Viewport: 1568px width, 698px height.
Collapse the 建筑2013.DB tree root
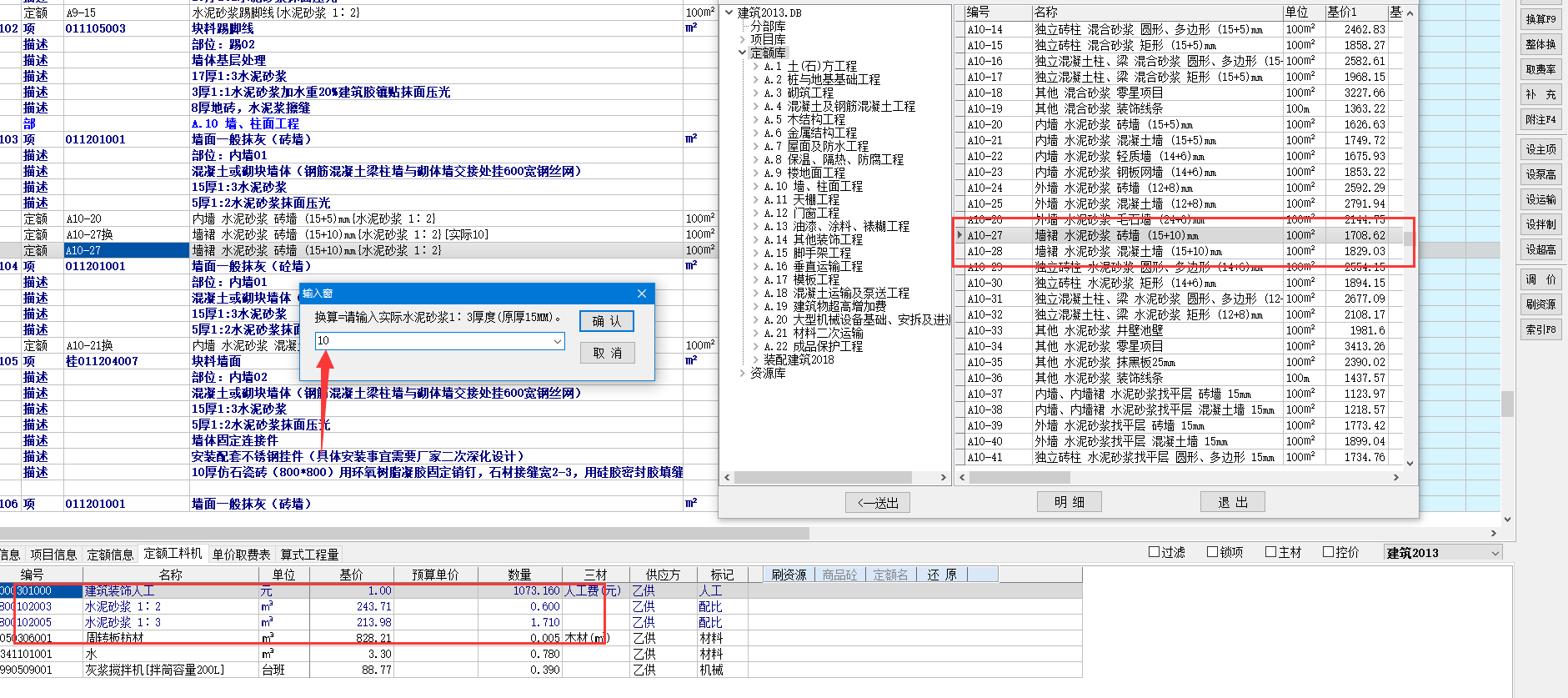point(729,13)
